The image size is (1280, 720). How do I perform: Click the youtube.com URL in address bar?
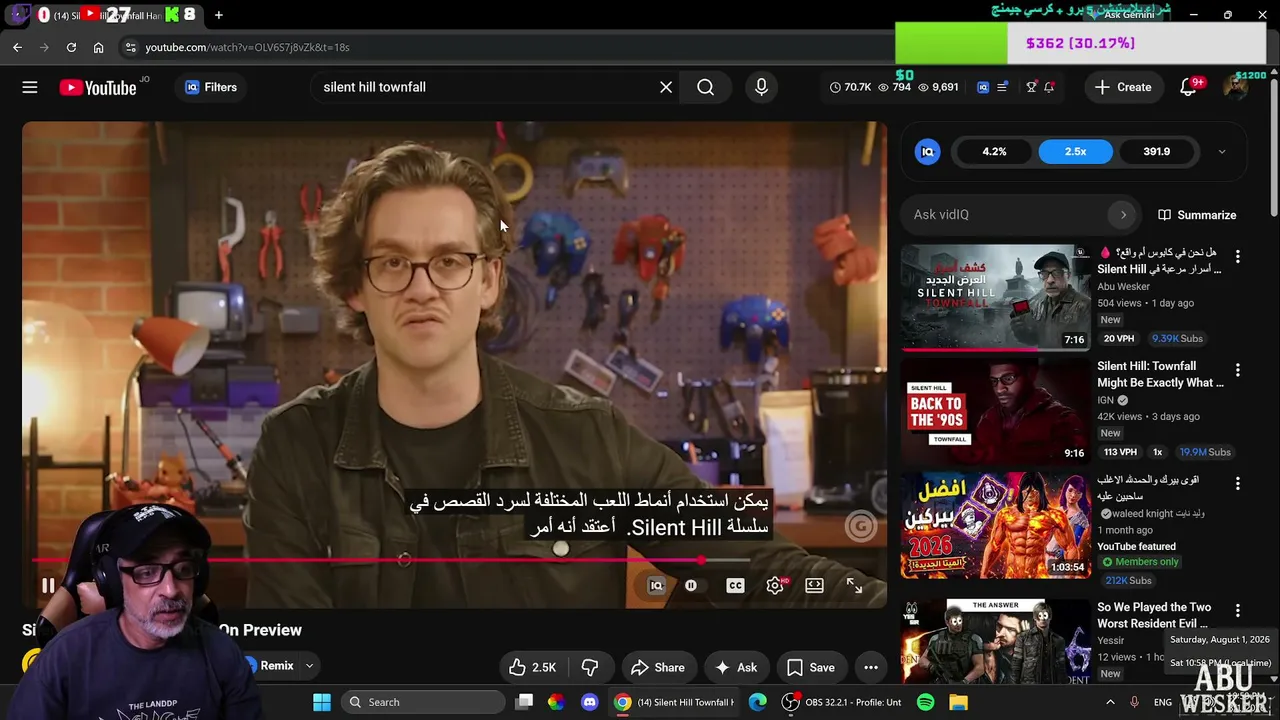[247, 47]
